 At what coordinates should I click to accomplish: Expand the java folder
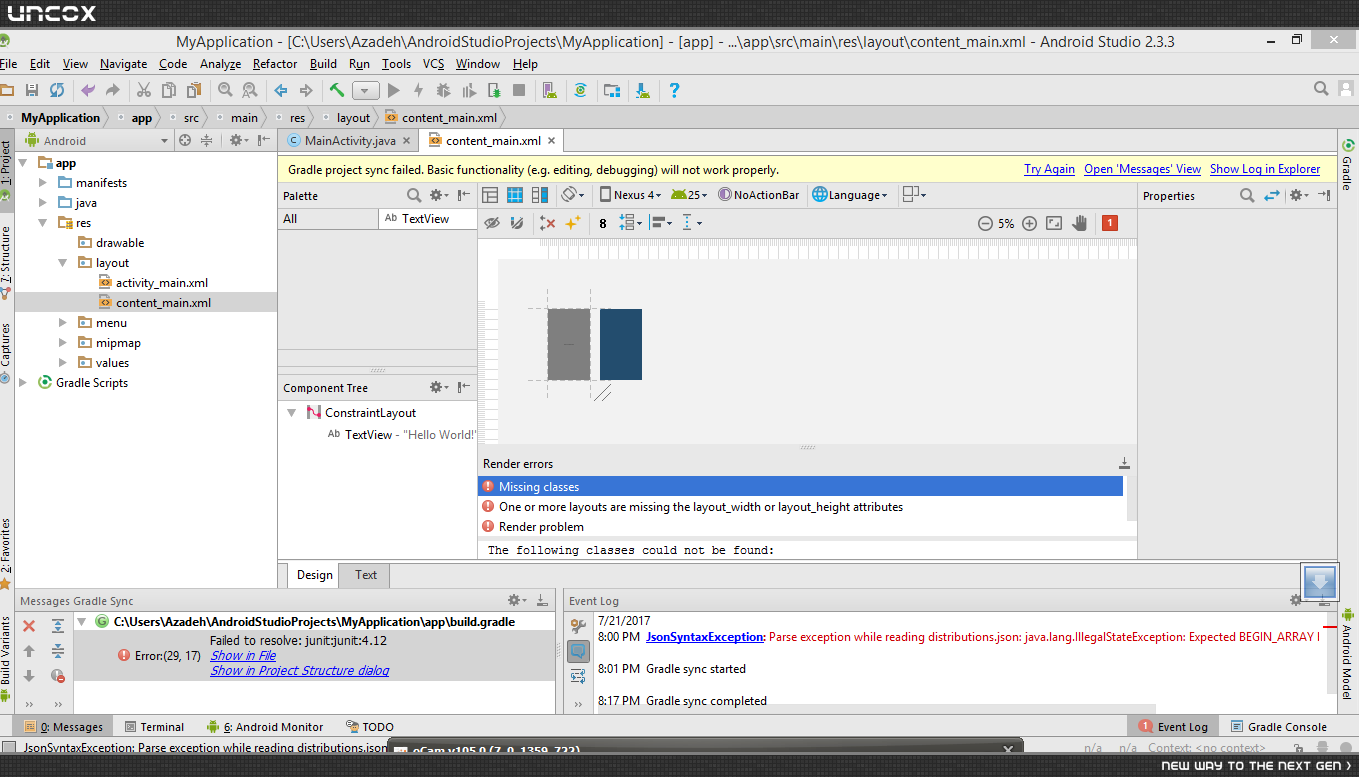pyautogui.click(x=42, y=203)
